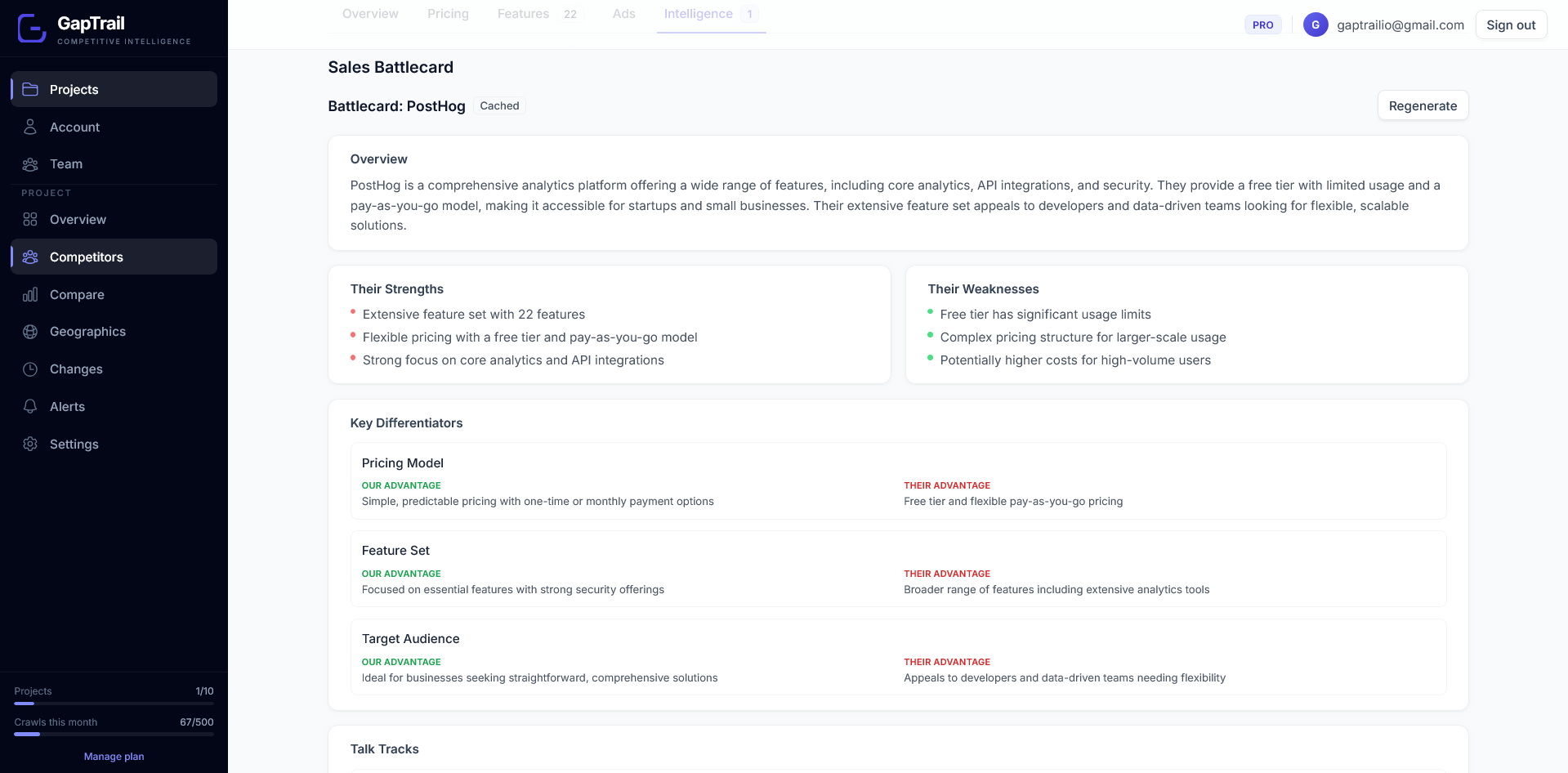Navigate to Geographics
Screen dimensions: 1568x773
[114, 332]
